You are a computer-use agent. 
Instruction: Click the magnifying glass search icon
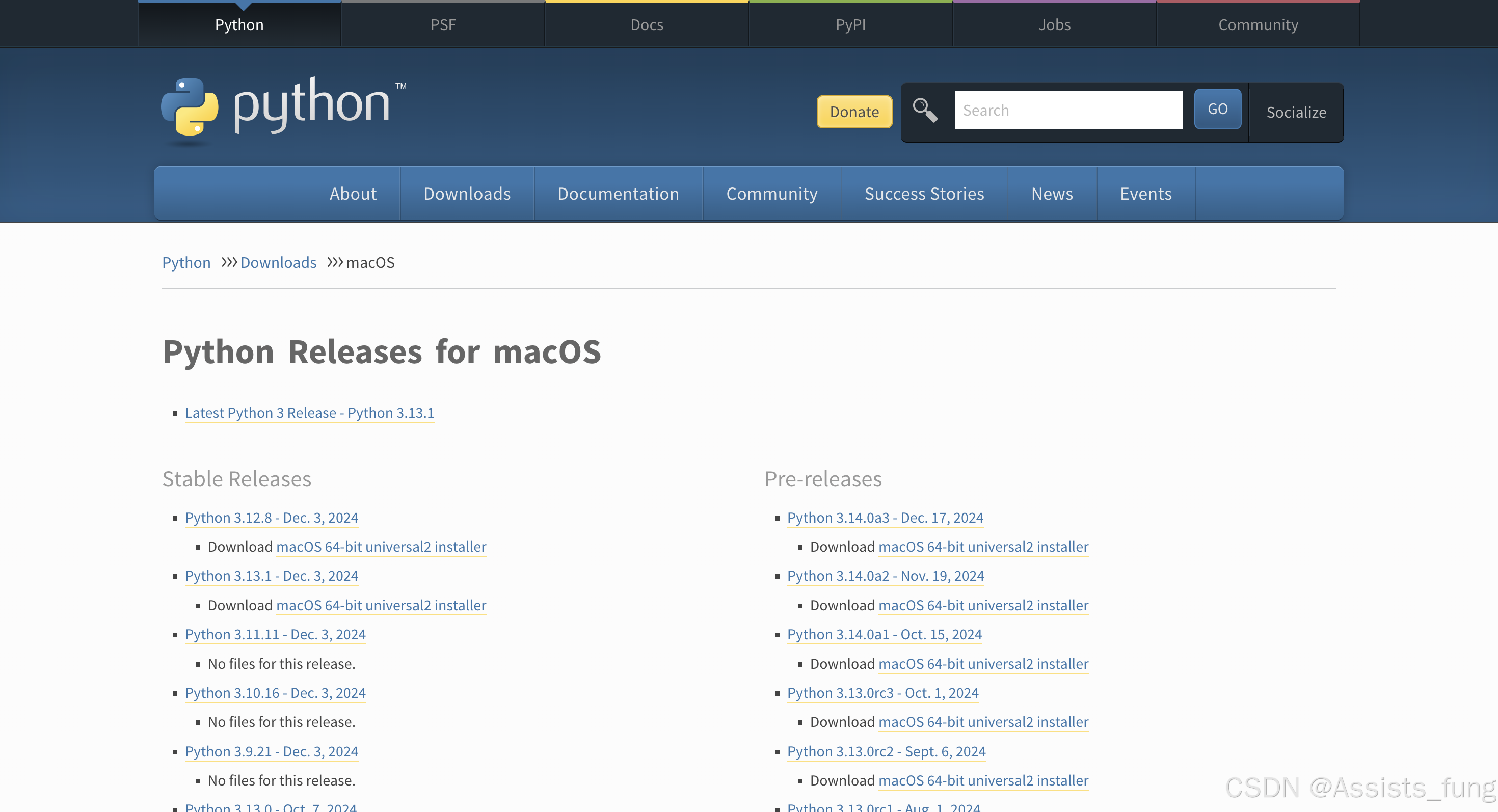tap(925, 110)
